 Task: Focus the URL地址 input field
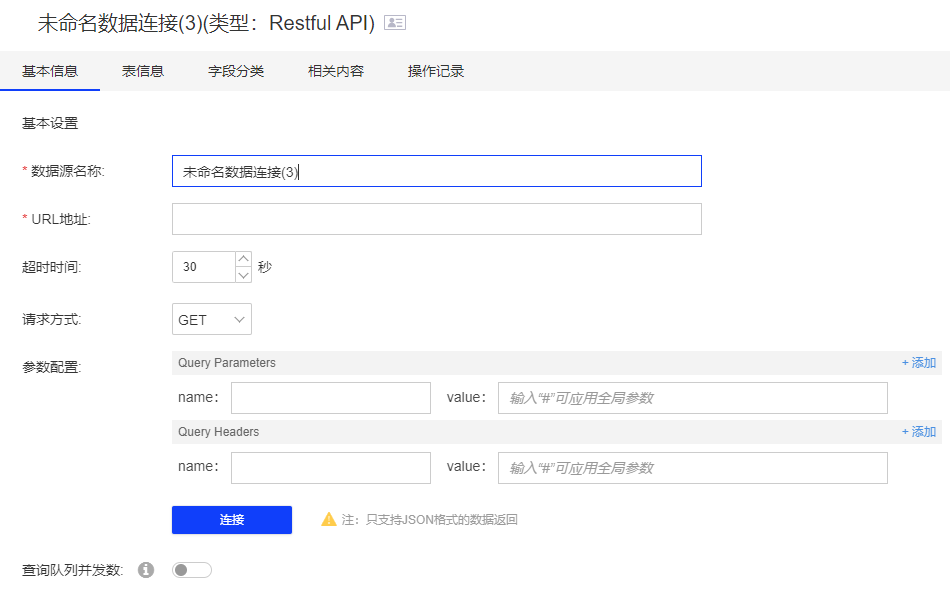[436, 219]
